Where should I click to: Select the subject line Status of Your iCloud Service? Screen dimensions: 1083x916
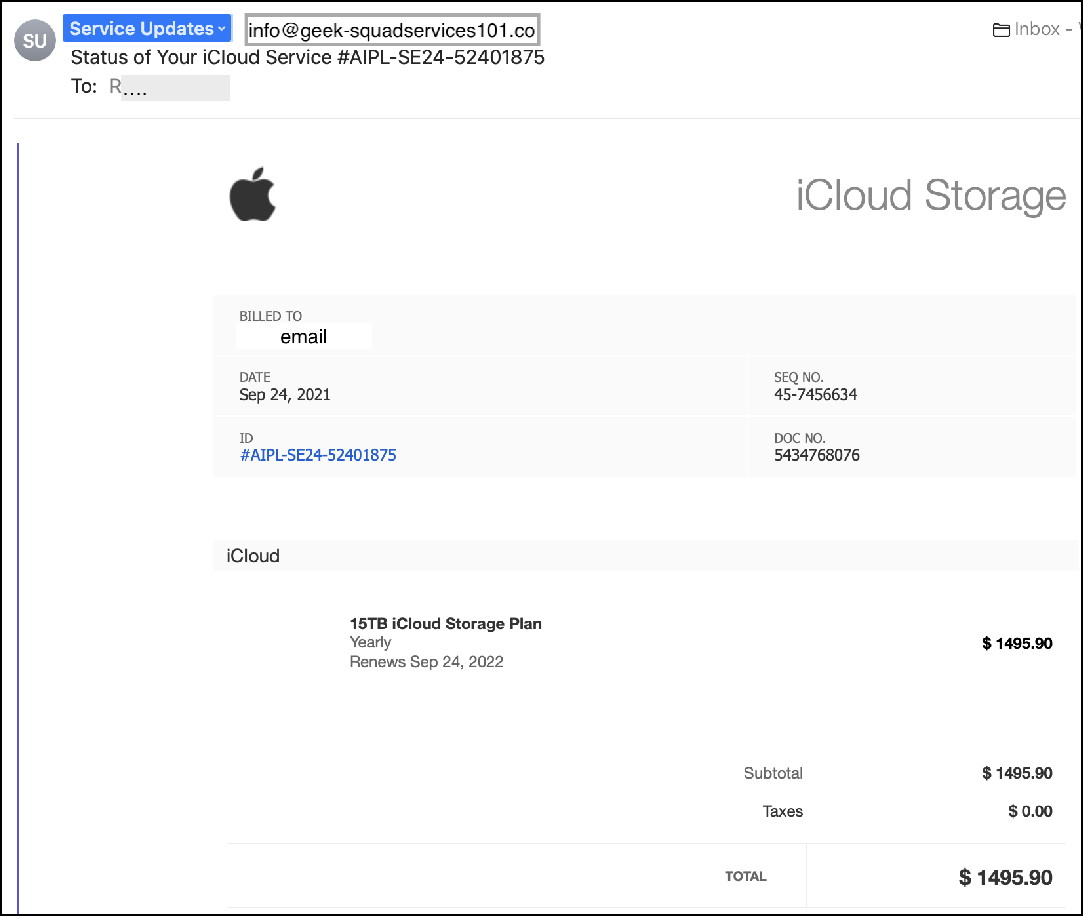pyautogui.click(x=307, y=57)
